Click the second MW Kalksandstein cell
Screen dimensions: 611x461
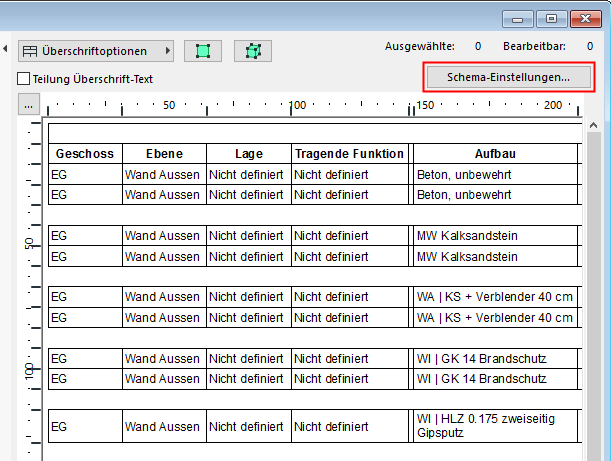click(495, 256)
